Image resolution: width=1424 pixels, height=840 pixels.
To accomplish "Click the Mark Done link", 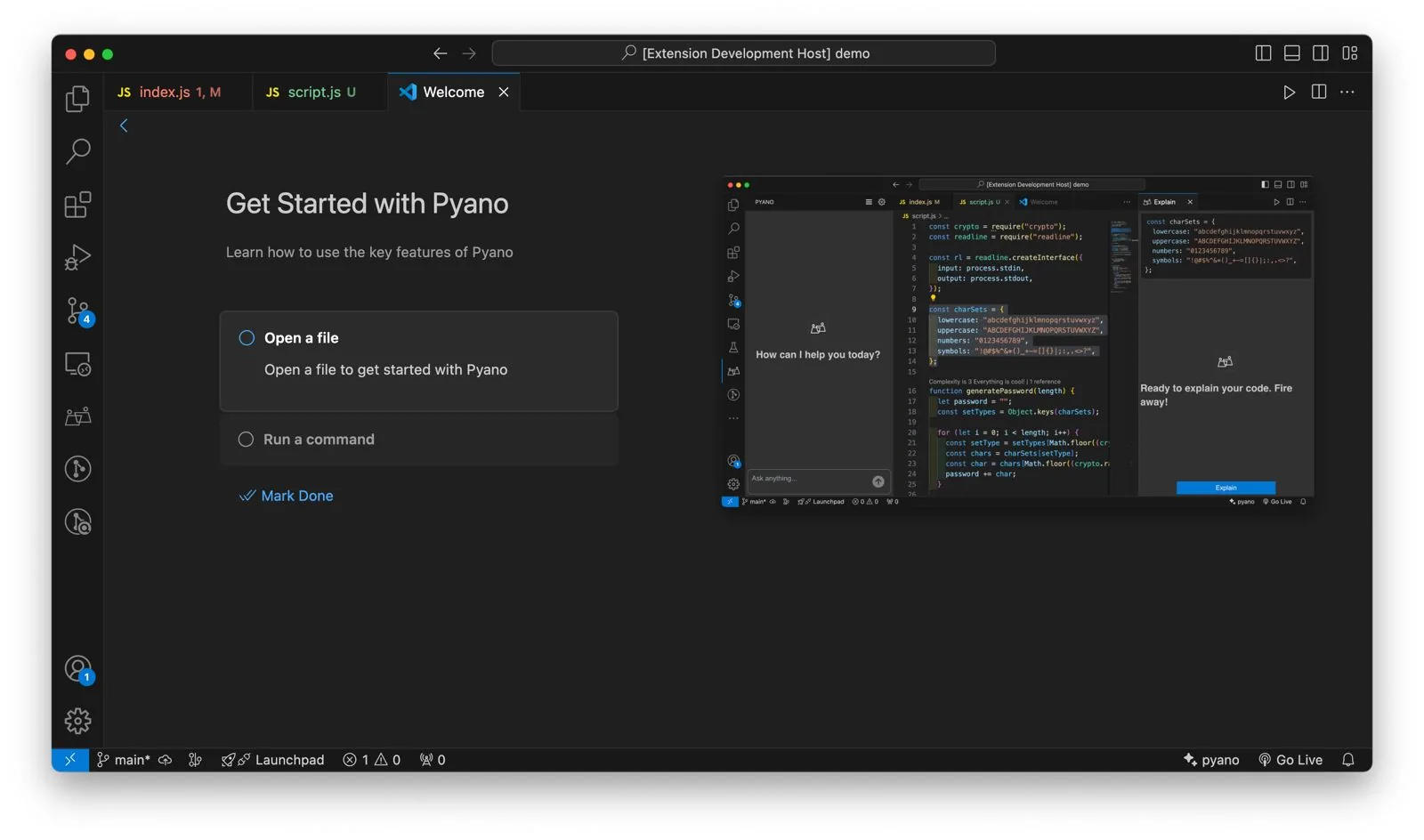I will coord(287,496).
